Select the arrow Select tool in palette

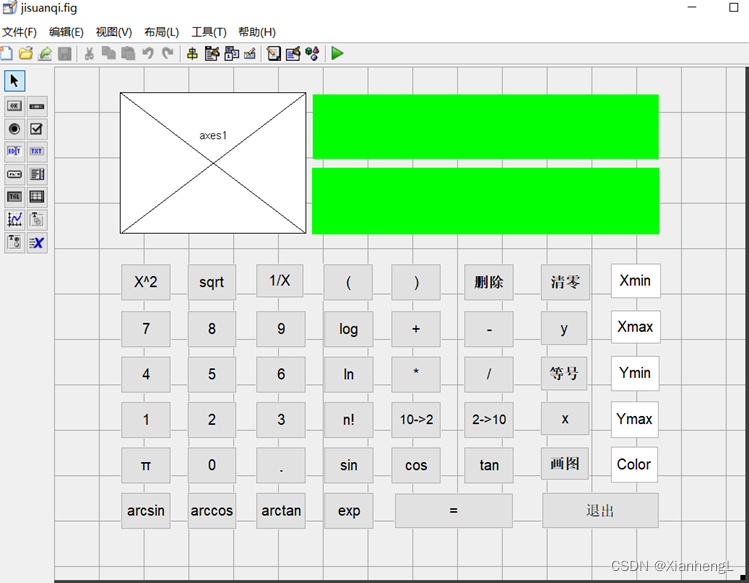coord(14,80)
